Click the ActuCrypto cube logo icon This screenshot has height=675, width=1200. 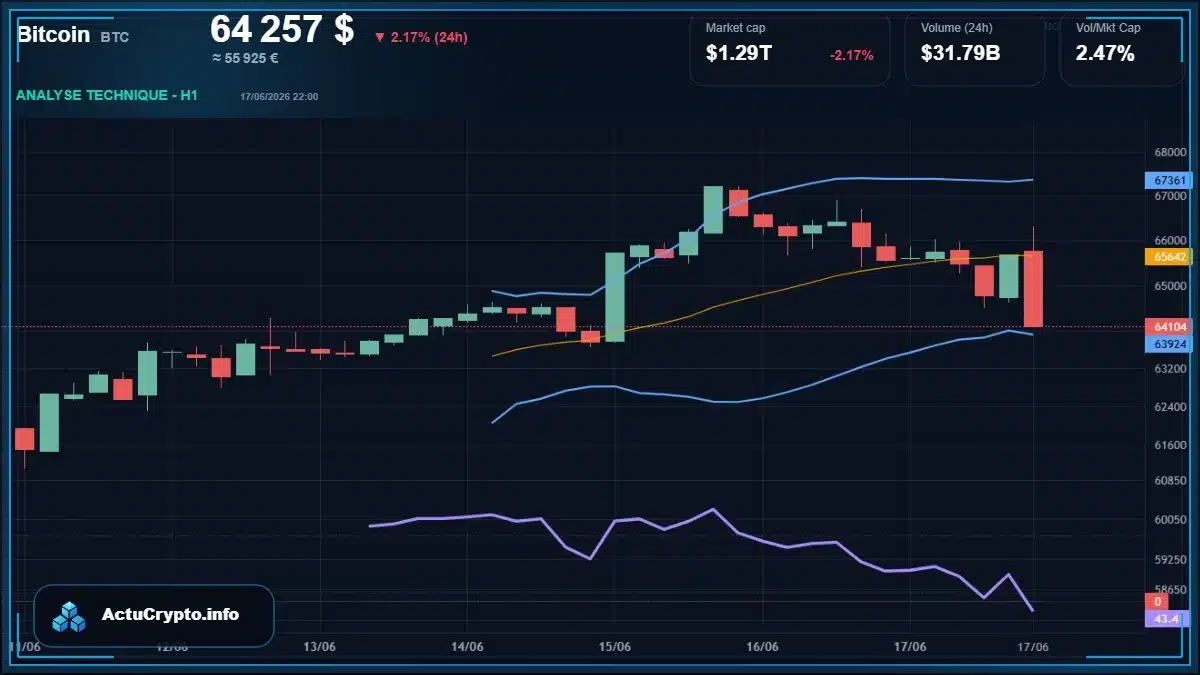click(x=69, y=616)
